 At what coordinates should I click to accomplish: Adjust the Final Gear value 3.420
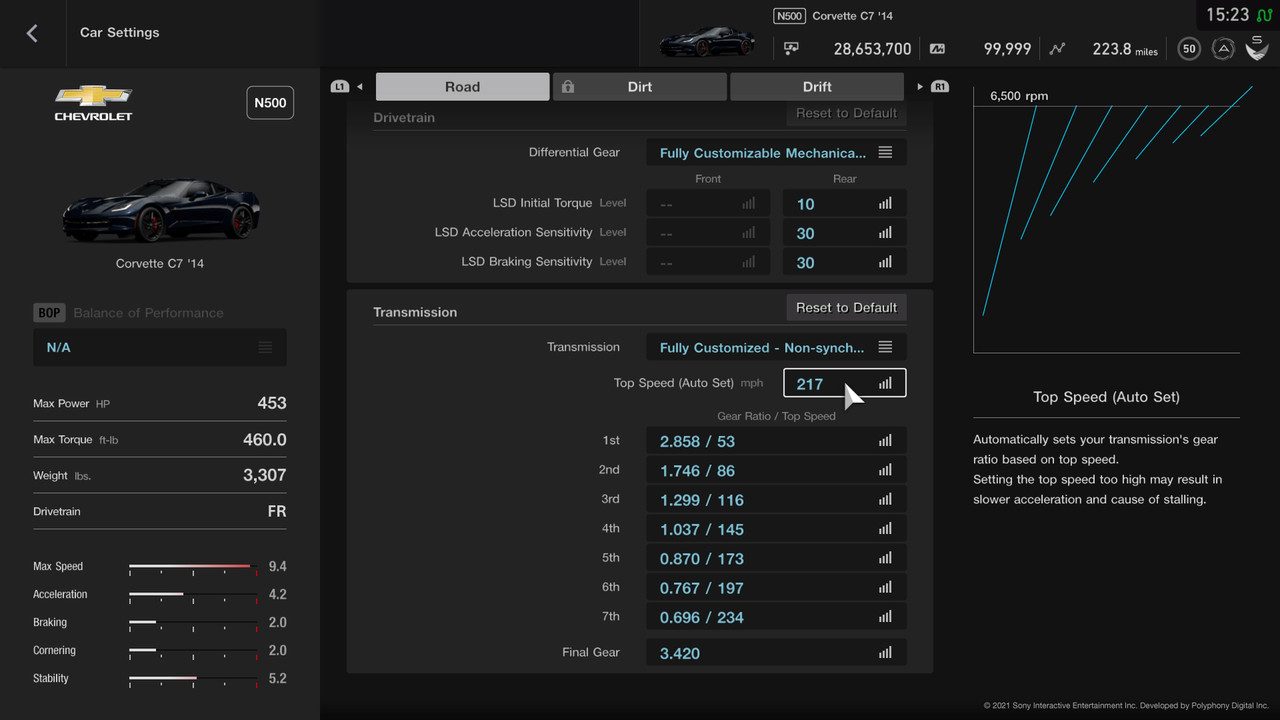click(x=776, y=653)
